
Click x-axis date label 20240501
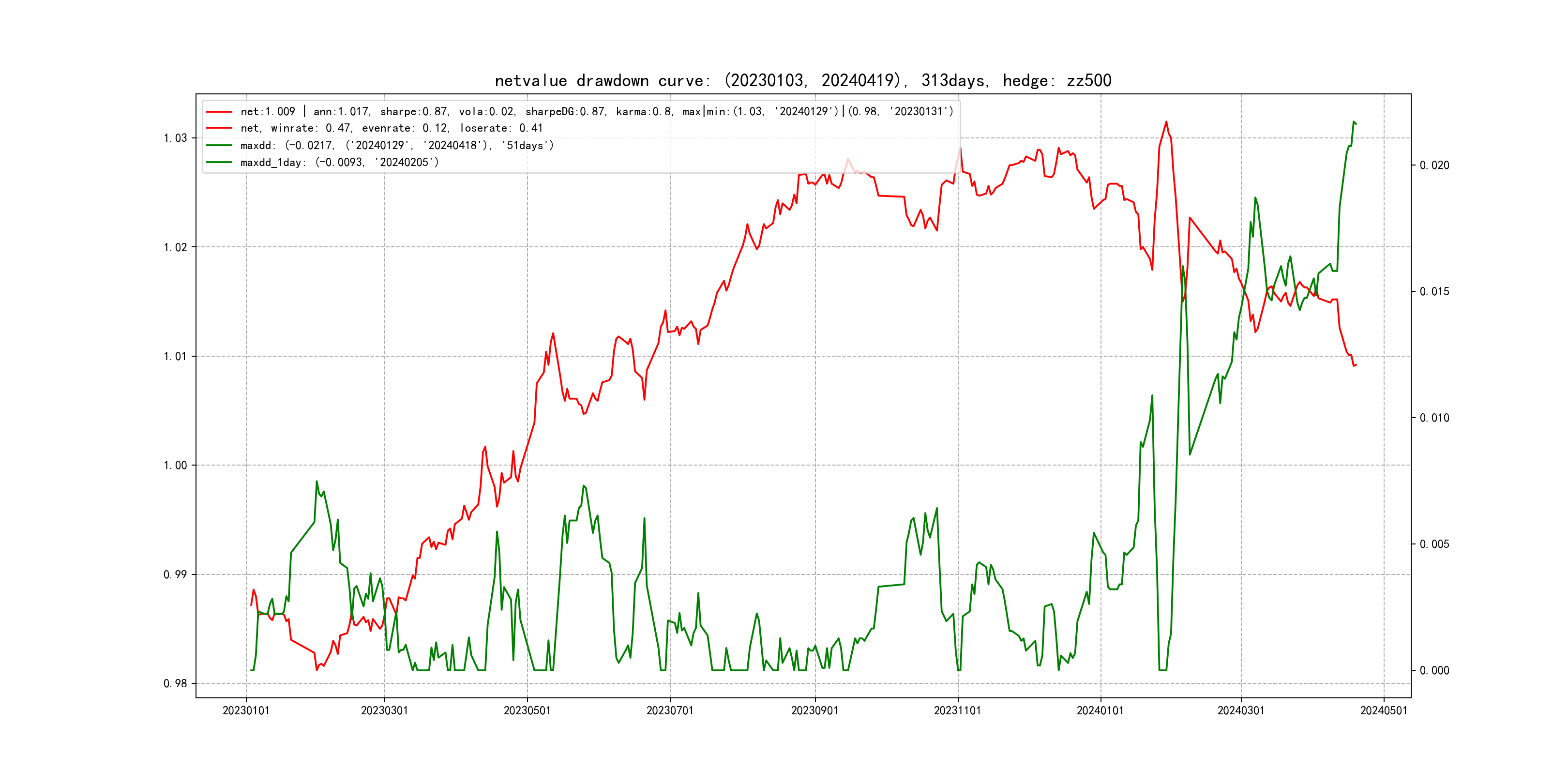1384,710
